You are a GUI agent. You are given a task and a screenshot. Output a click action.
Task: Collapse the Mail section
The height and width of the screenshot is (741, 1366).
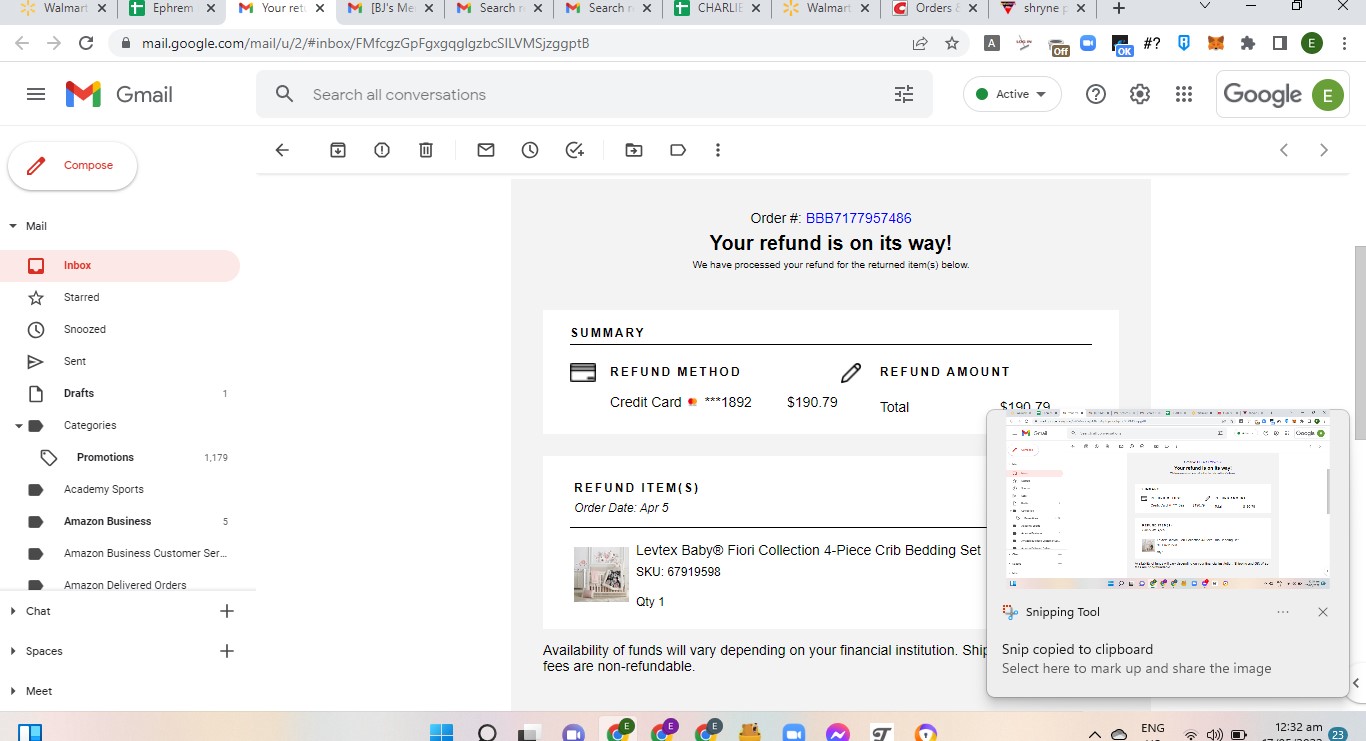click(x=13, y=226)
